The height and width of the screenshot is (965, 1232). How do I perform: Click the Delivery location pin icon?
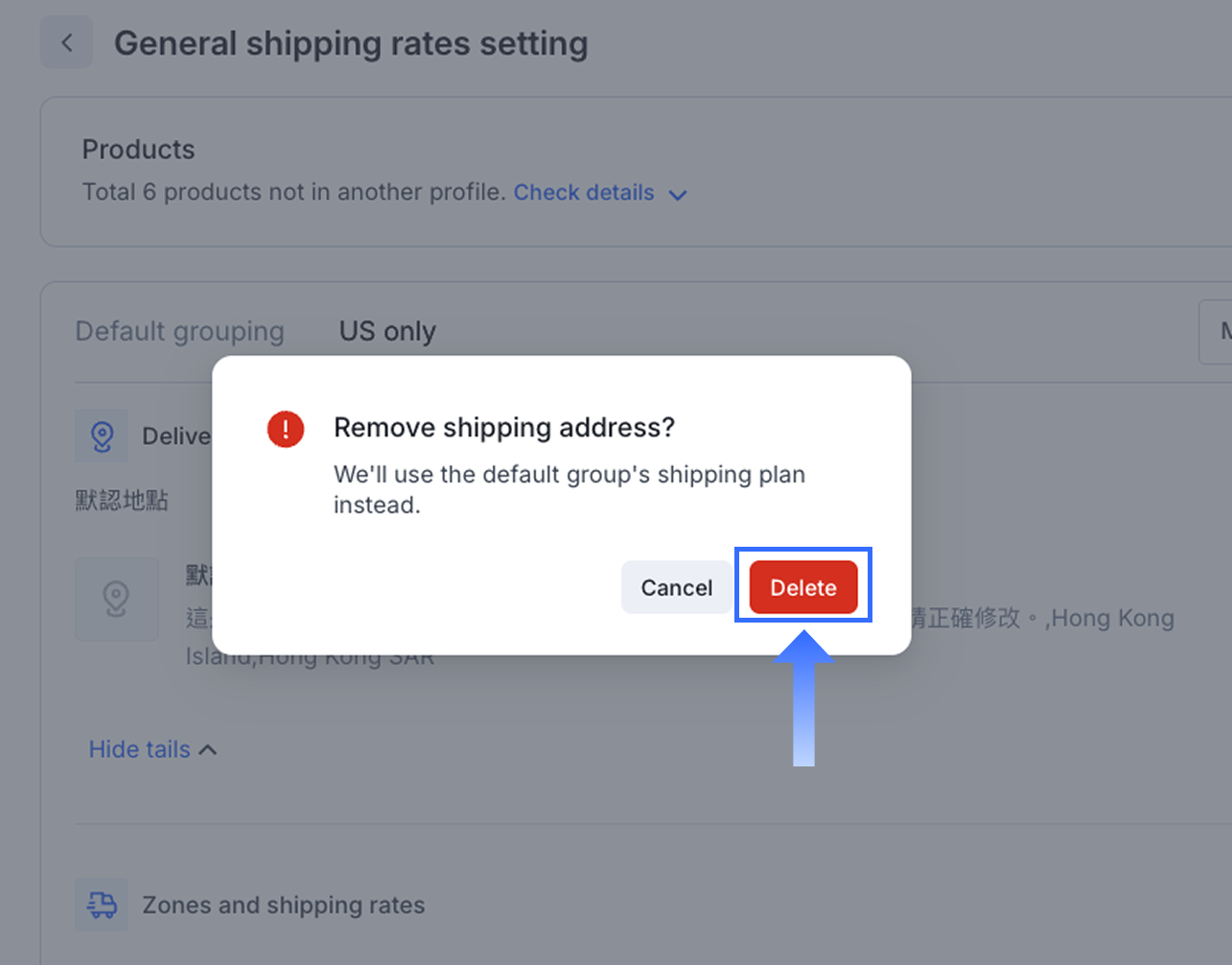102,436
